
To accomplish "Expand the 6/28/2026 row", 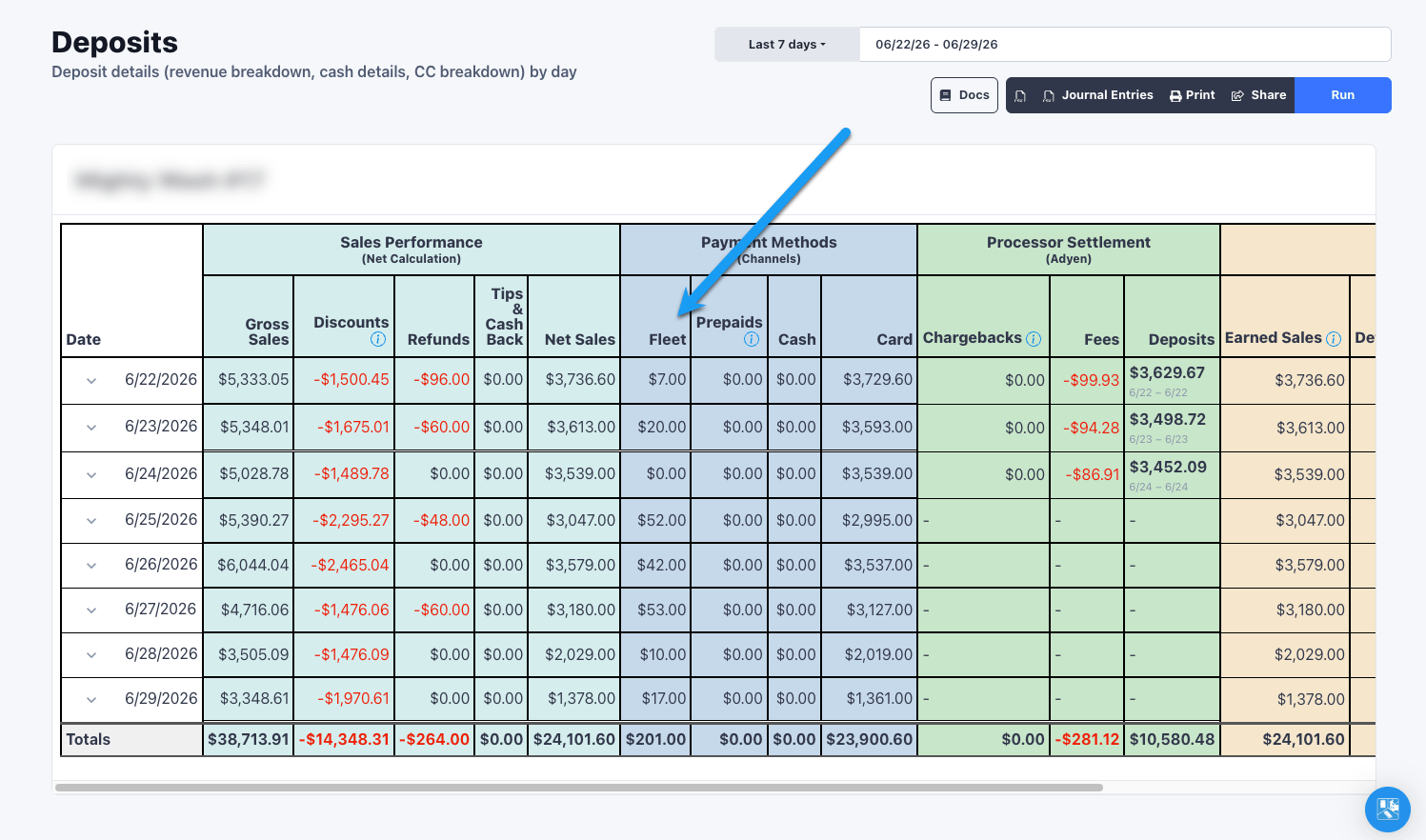I will pos(91,655).
